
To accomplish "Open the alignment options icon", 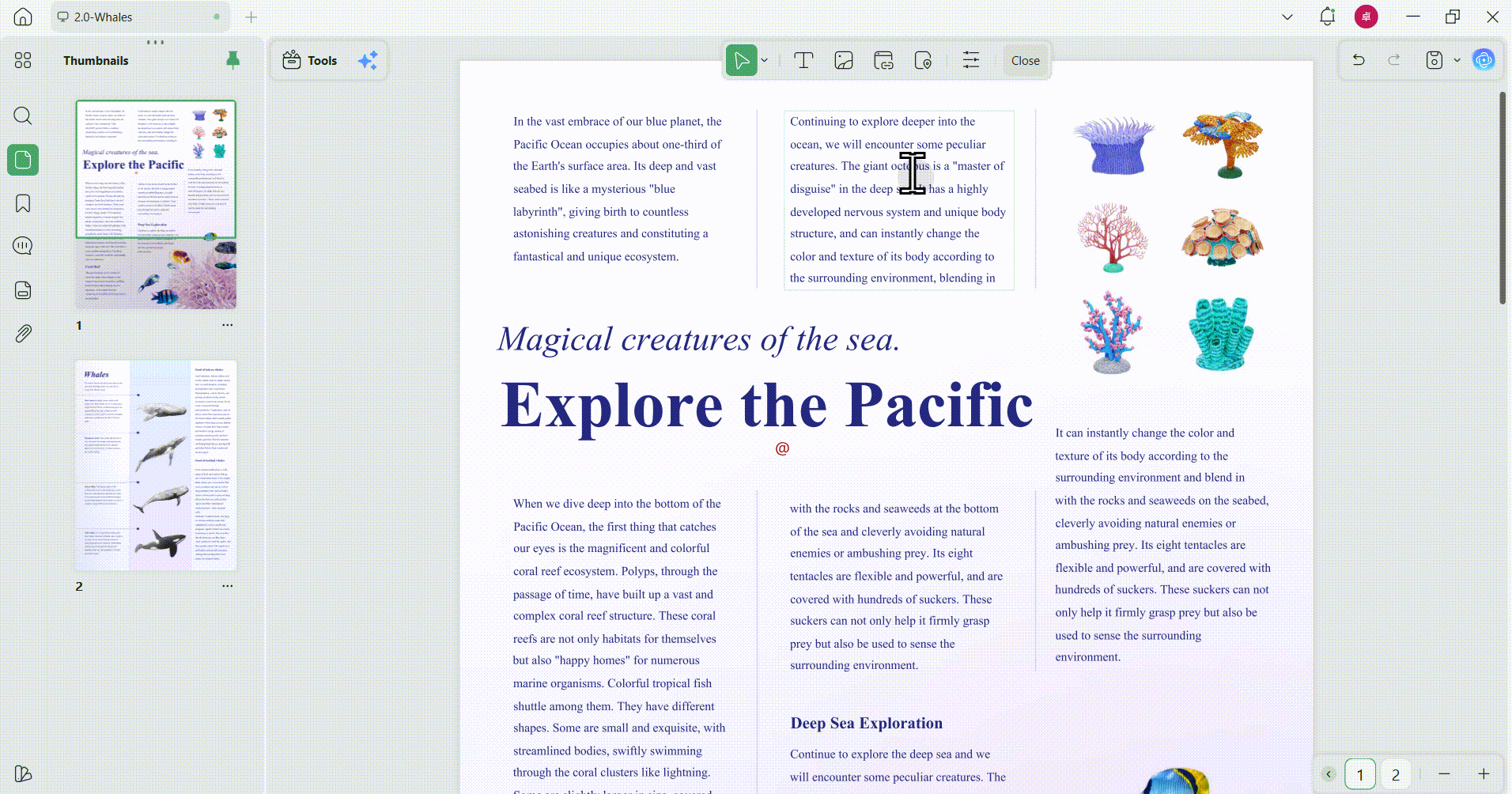I will point(971,60).
